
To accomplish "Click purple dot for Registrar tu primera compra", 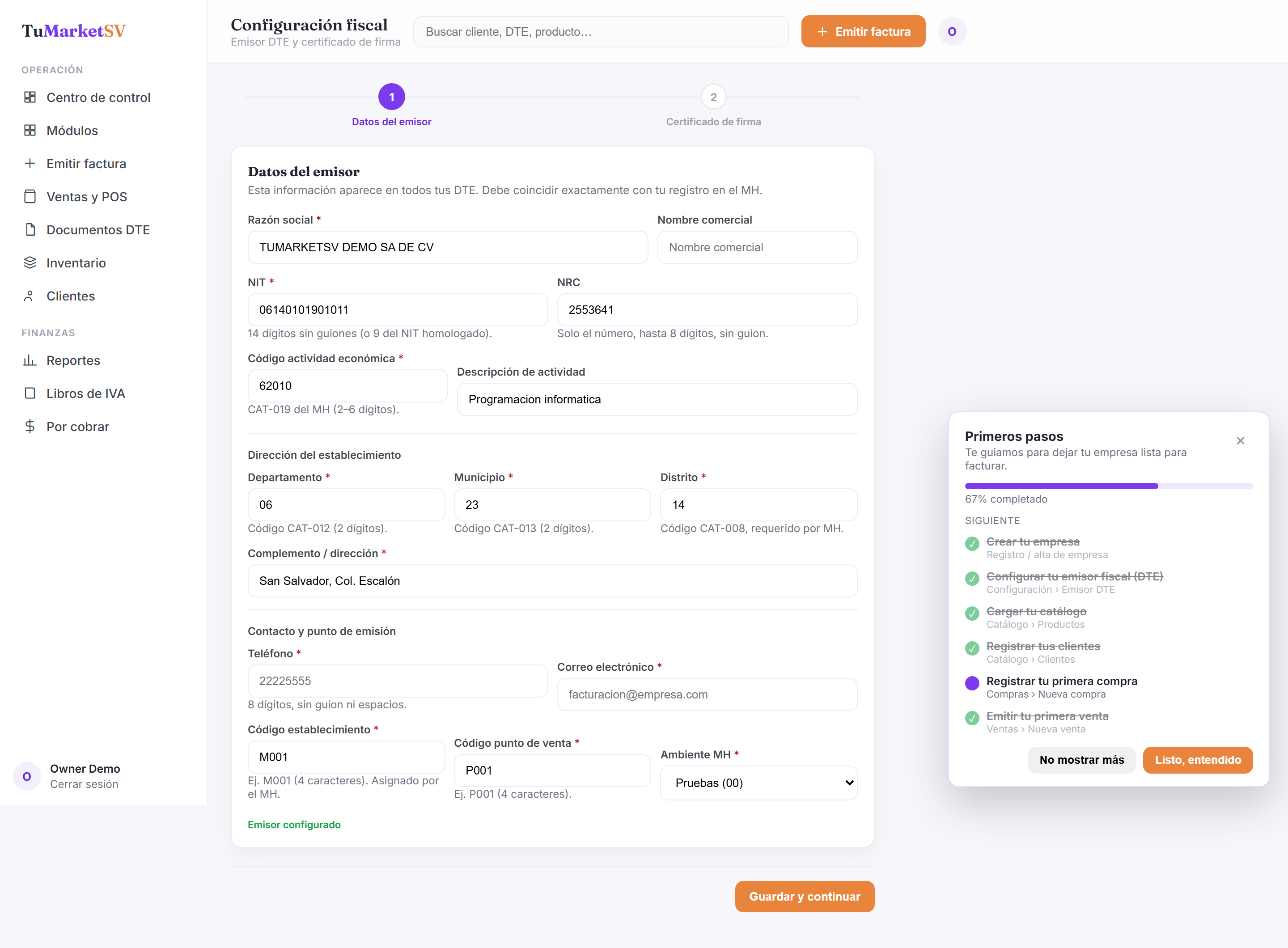I will tap(972, 683).
